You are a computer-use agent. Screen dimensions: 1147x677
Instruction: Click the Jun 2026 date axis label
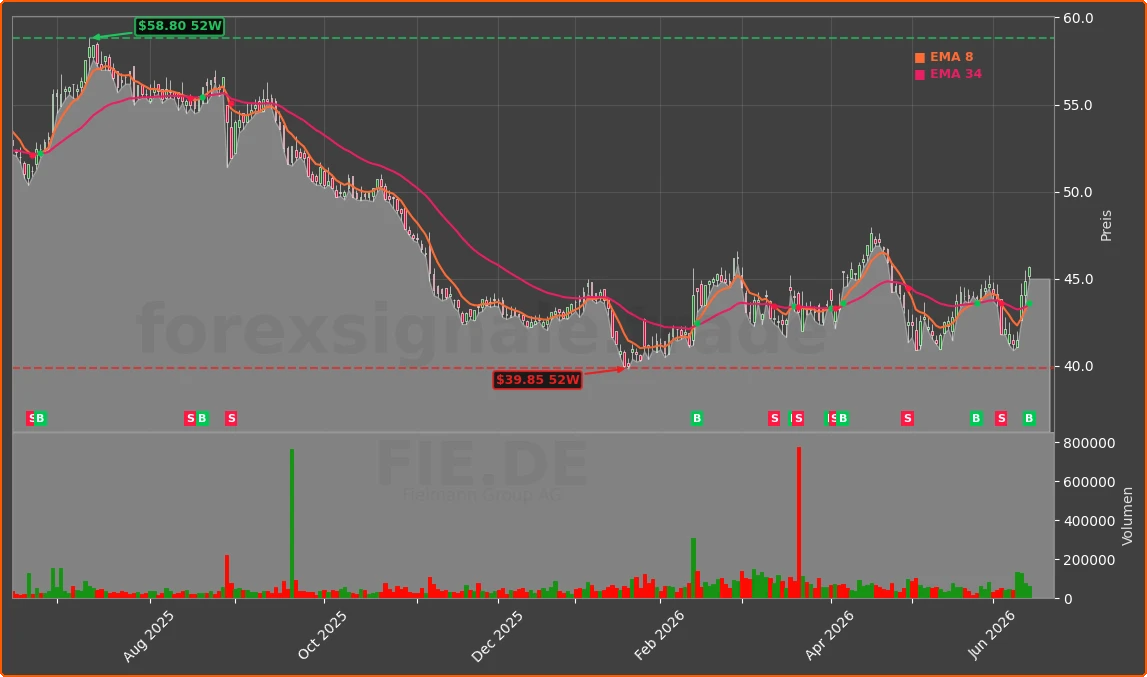pos(992,635)
